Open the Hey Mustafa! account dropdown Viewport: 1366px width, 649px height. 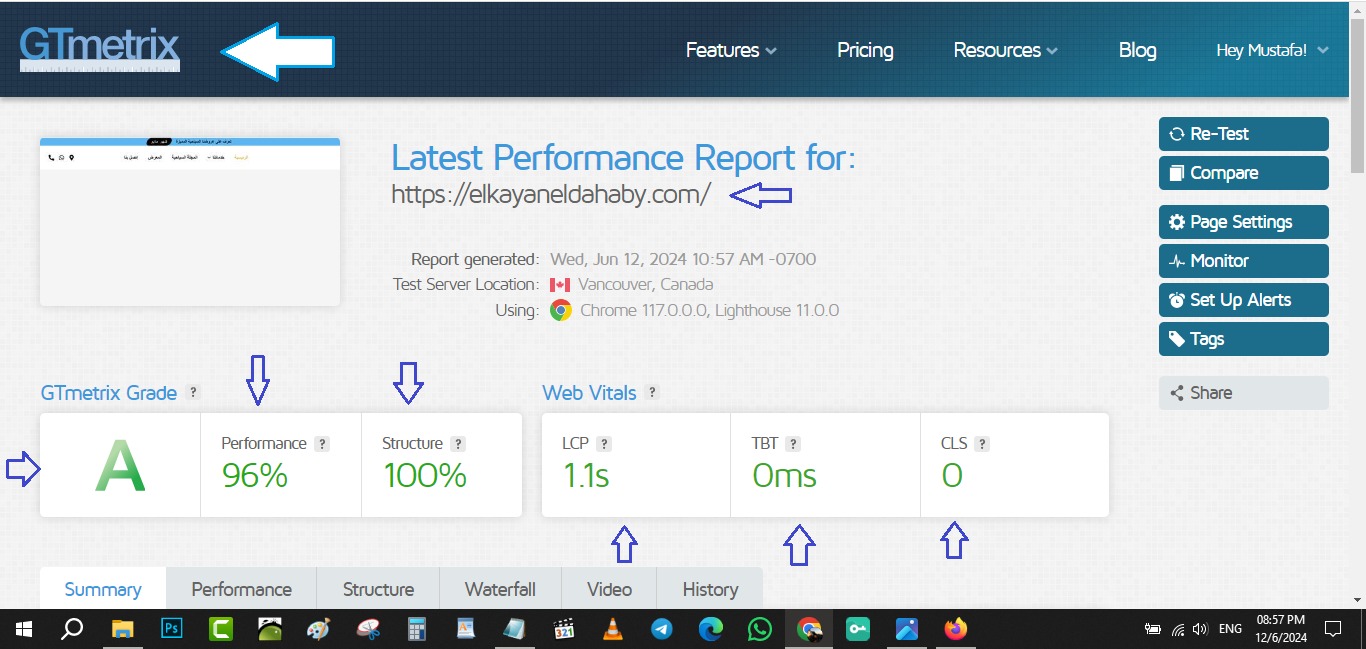click(1272, 50)
